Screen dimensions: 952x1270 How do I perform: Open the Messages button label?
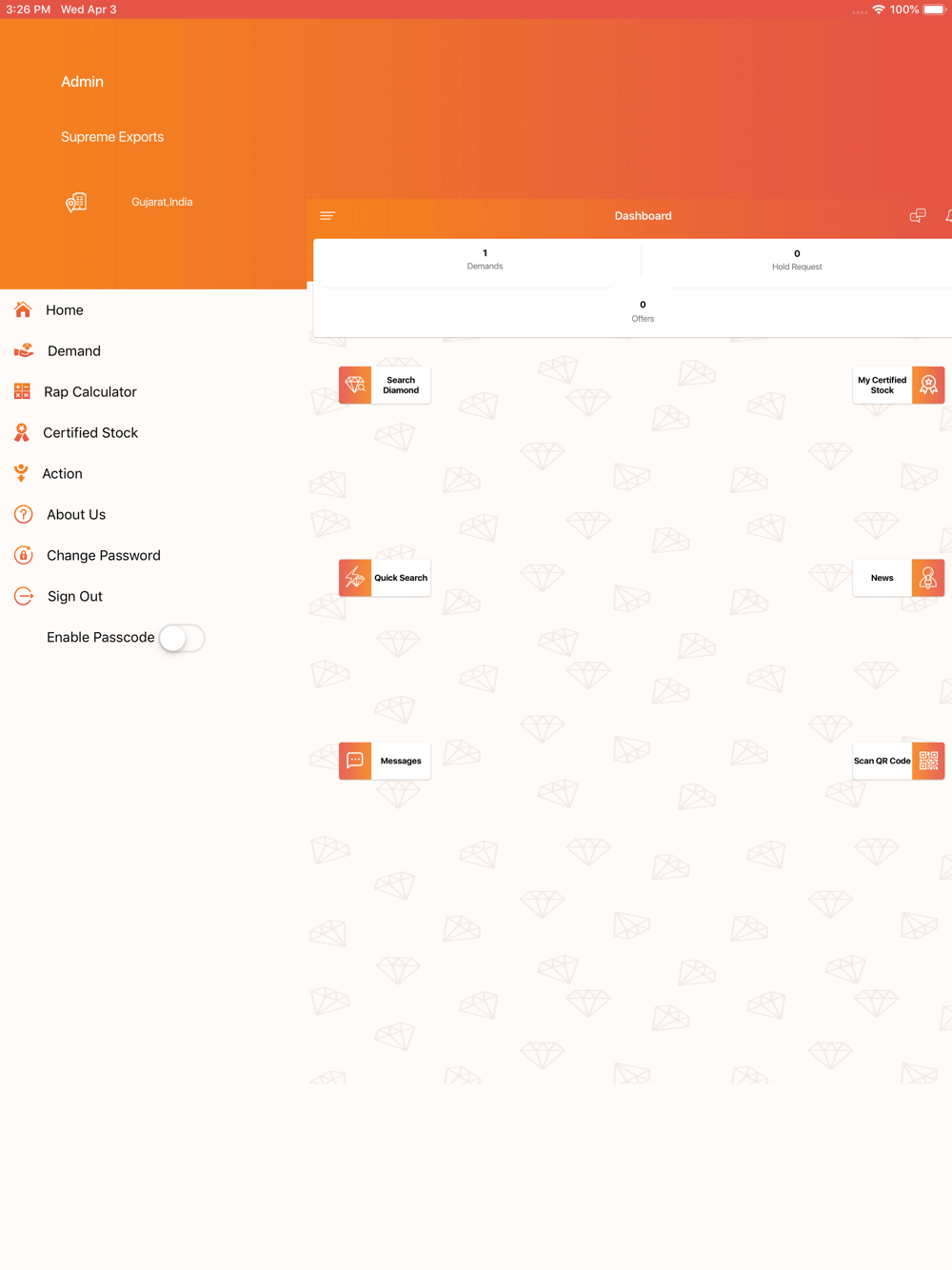pyautogui.click(x=401, y=761)
